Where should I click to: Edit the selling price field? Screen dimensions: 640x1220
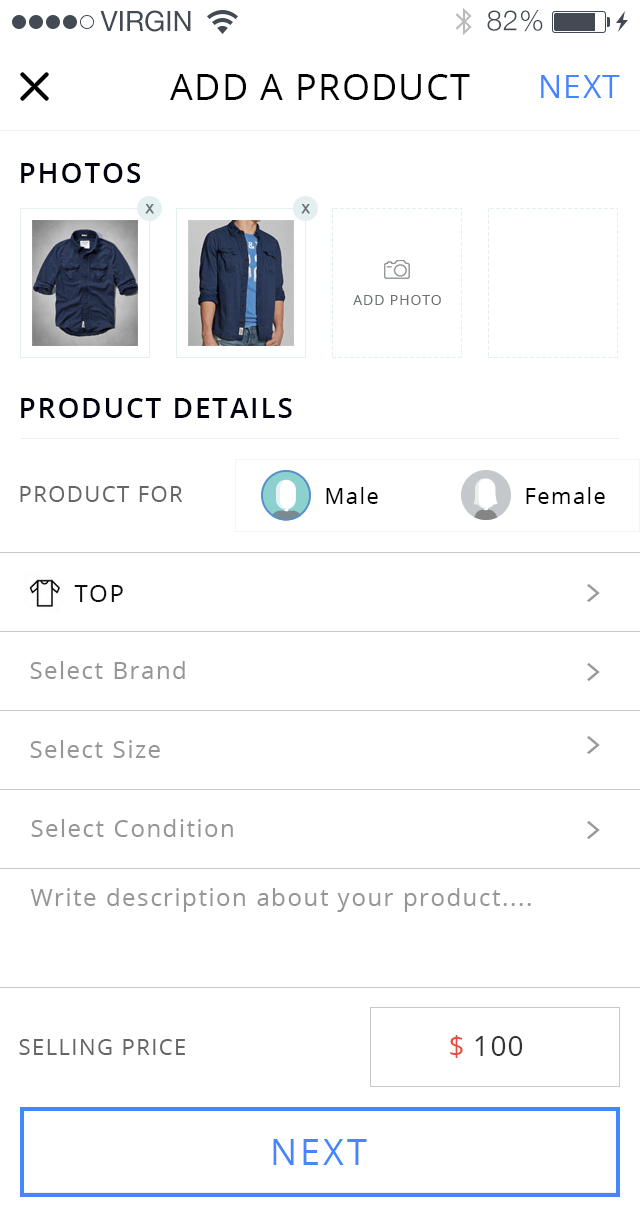click(495, 1047)
